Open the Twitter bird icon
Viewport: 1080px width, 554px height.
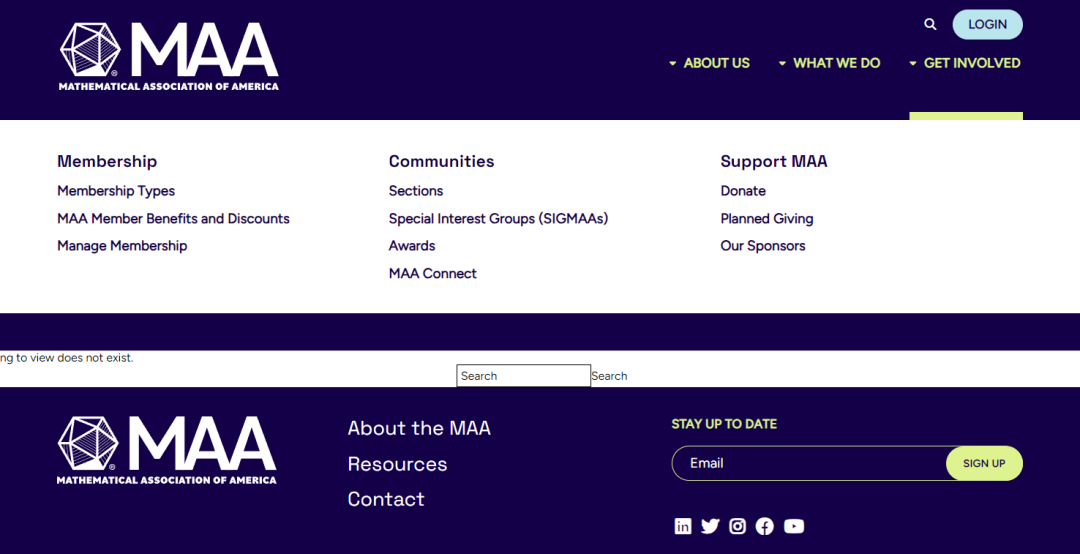point(710,526)
